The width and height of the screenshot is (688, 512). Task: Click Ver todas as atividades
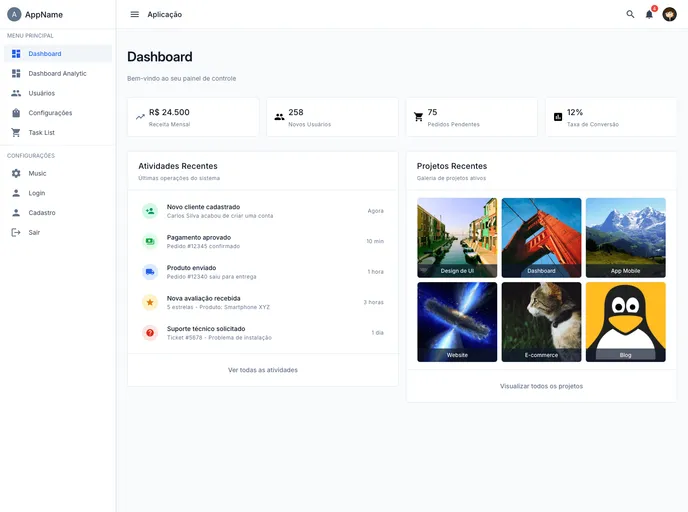coord(263,370)
